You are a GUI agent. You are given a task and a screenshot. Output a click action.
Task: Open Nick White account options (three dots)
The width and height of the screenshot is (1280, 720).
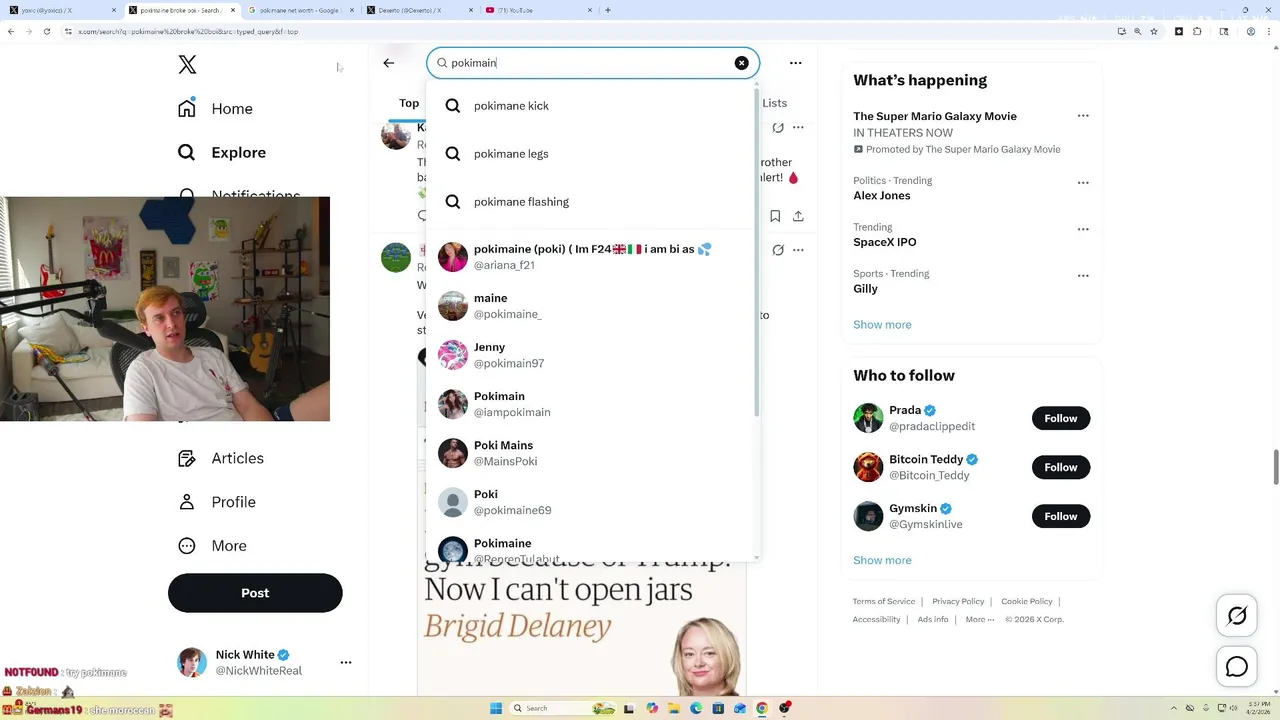(346, 662)
